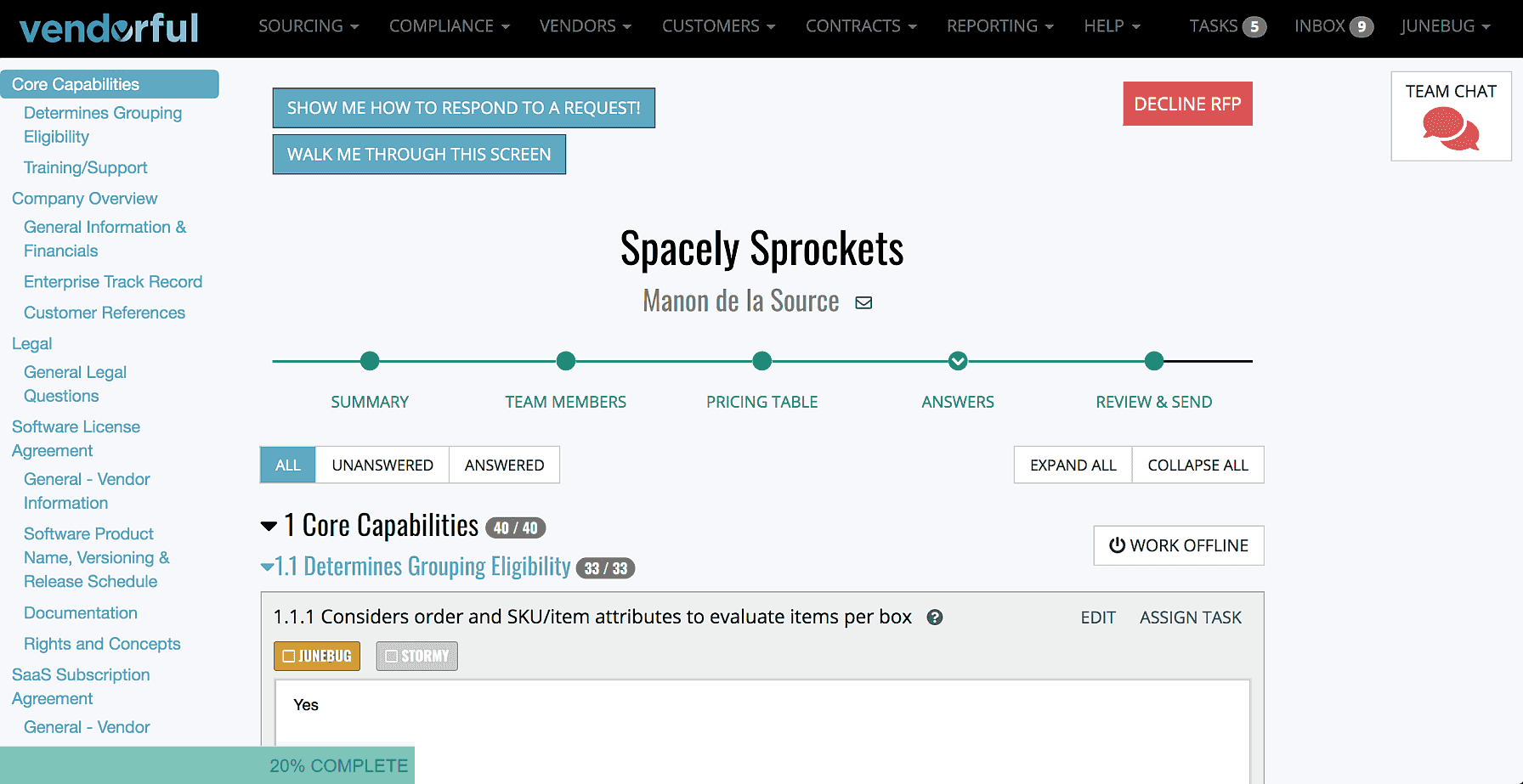Click the 40 / 40 count badge

click(x=516, y=528)
